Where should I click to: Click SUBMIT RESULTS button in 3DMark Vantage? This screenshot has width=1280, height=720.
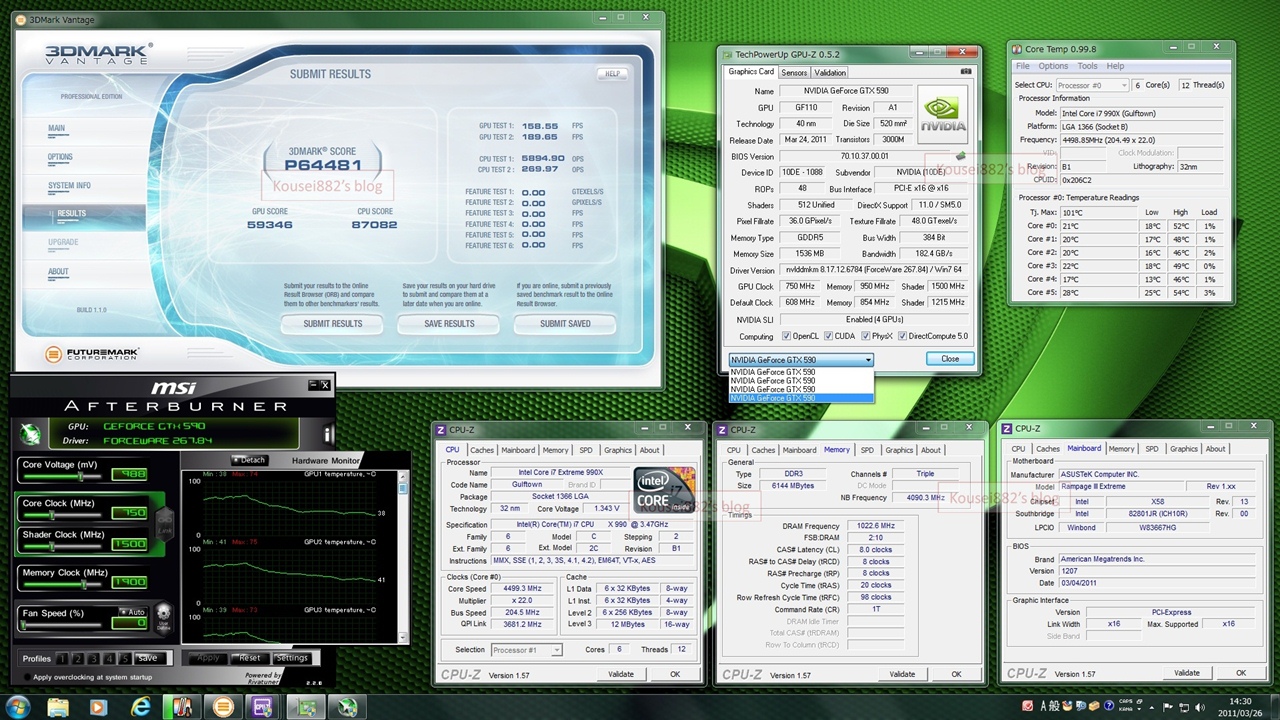point(333,324)
